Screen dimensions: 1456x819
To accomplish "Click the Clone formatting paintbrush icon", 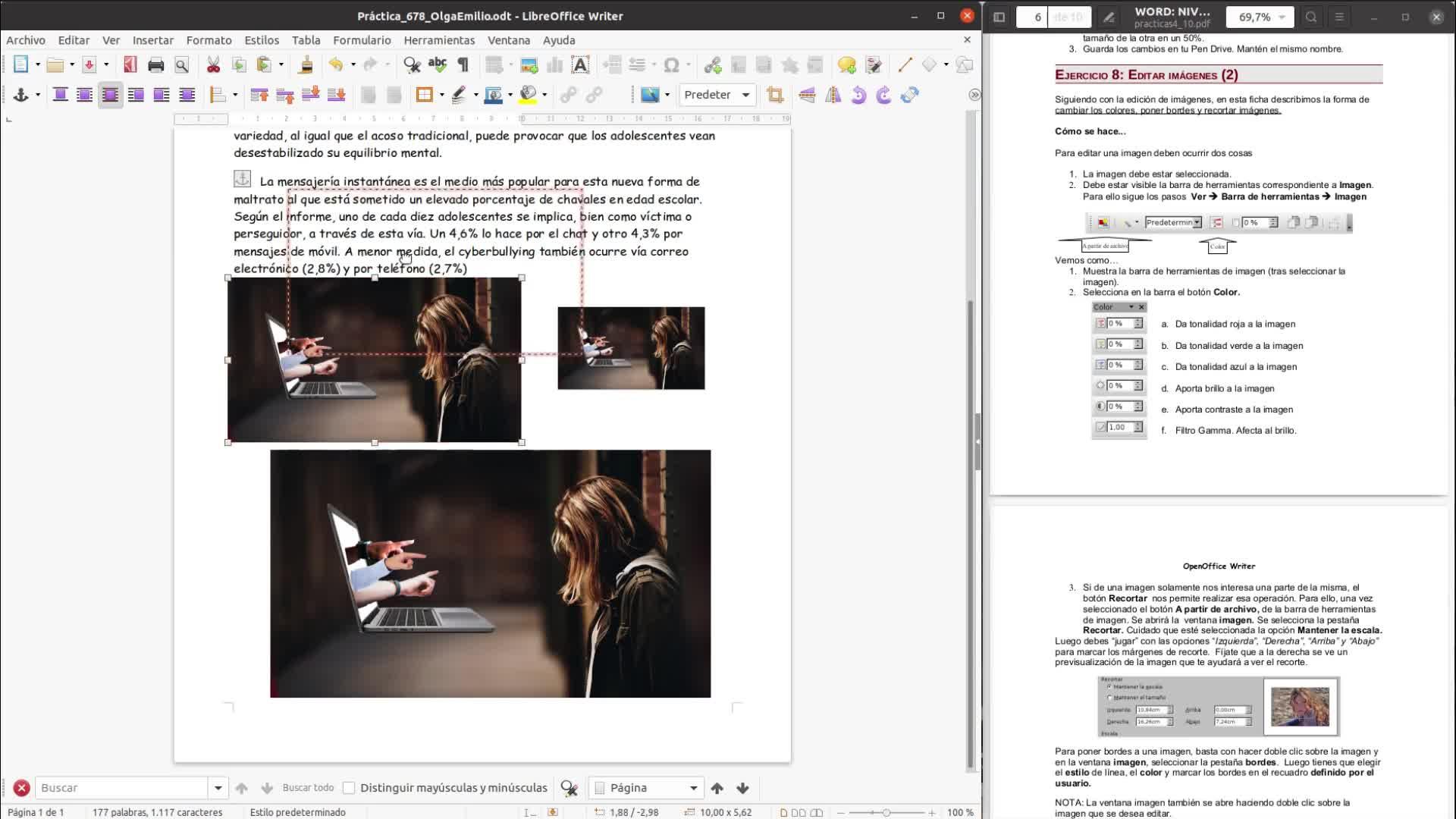I will (306, 65).
